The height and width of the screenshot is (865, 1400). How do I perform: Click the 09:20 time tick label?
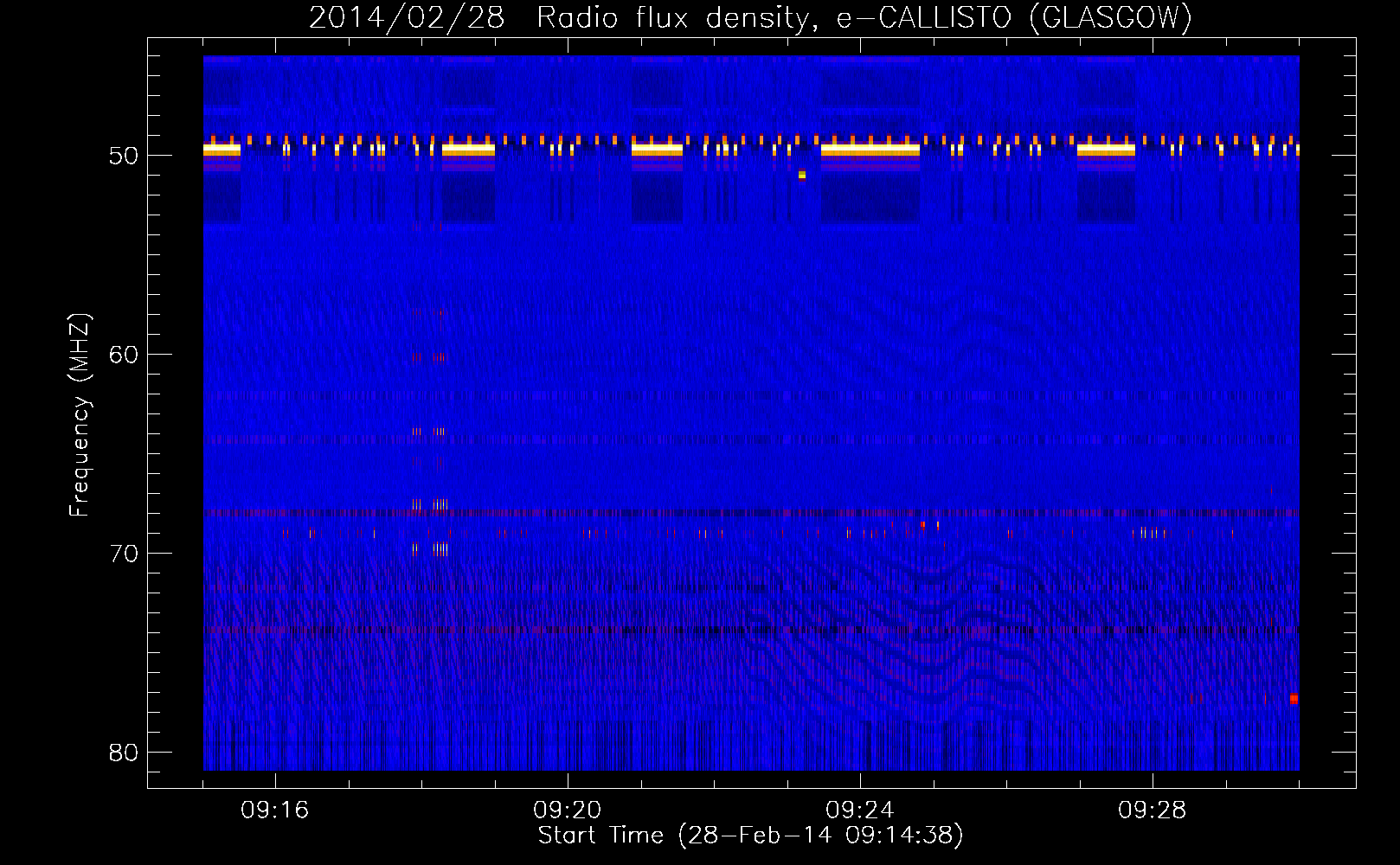[567, 811]
